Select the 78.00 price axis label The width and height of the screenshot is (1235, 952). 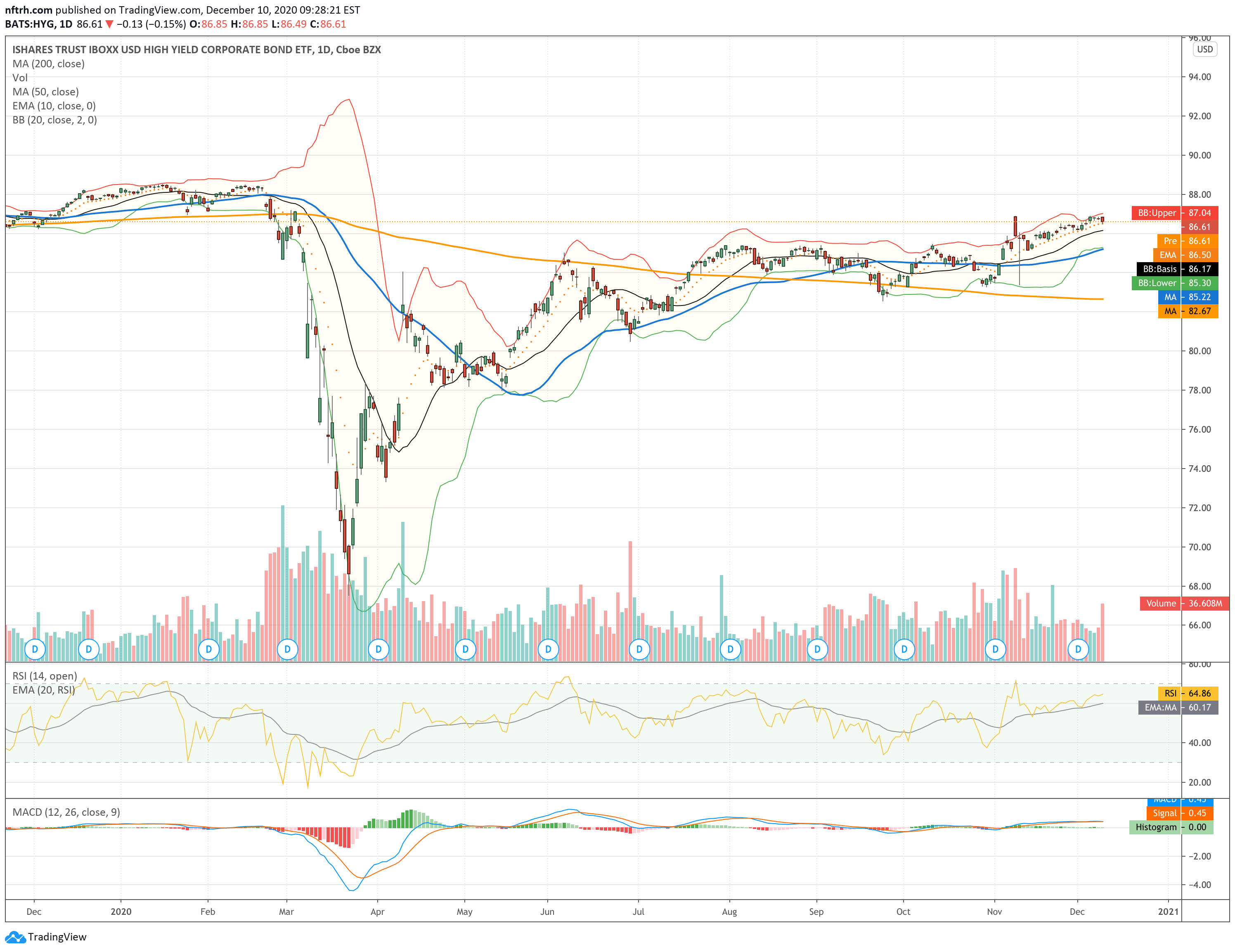[x=1200, y=390]
